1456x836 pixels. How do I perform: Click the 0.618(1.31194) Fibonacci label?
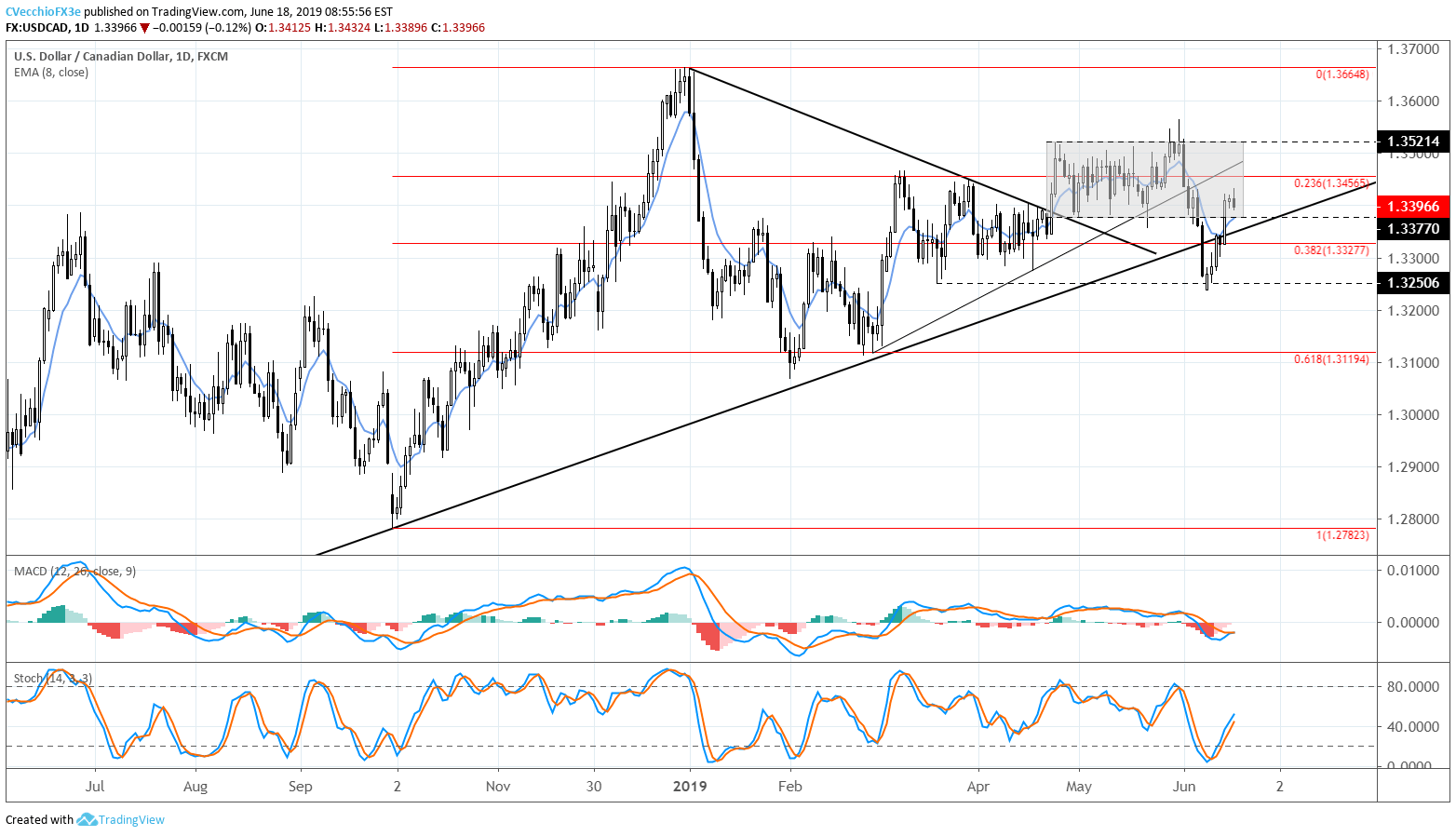click(1331, 359)
